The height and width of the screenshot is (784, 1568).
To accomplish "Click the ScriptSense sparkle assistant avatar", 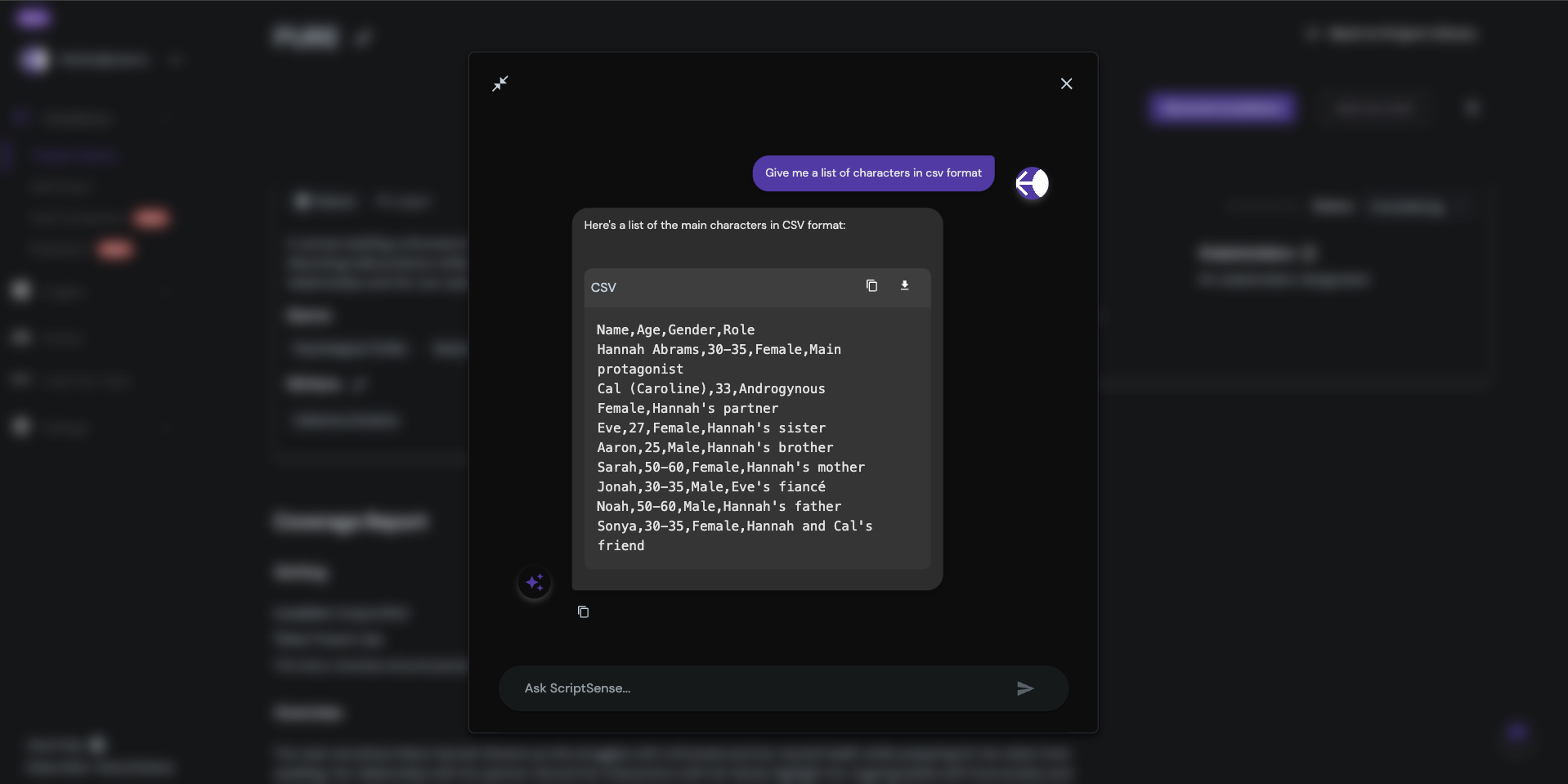I will click(x=535, y=582).
